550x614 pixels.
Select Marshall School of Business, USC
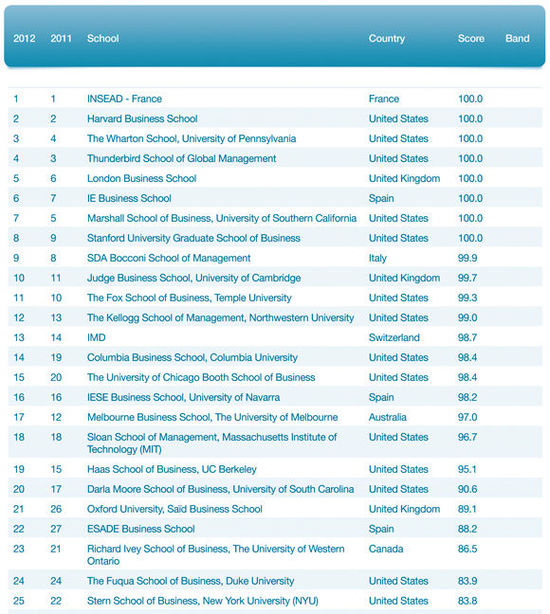pos(222,218)
